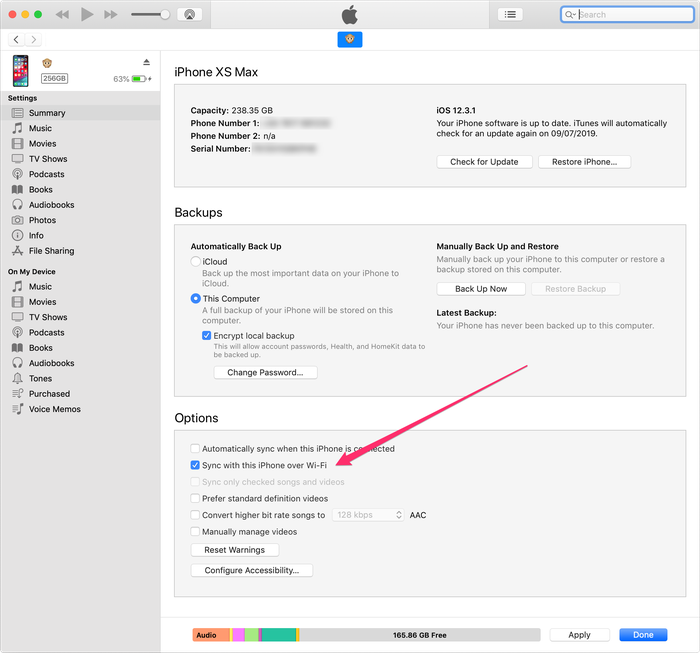
Task: Click the Search field
Action: 627,15
